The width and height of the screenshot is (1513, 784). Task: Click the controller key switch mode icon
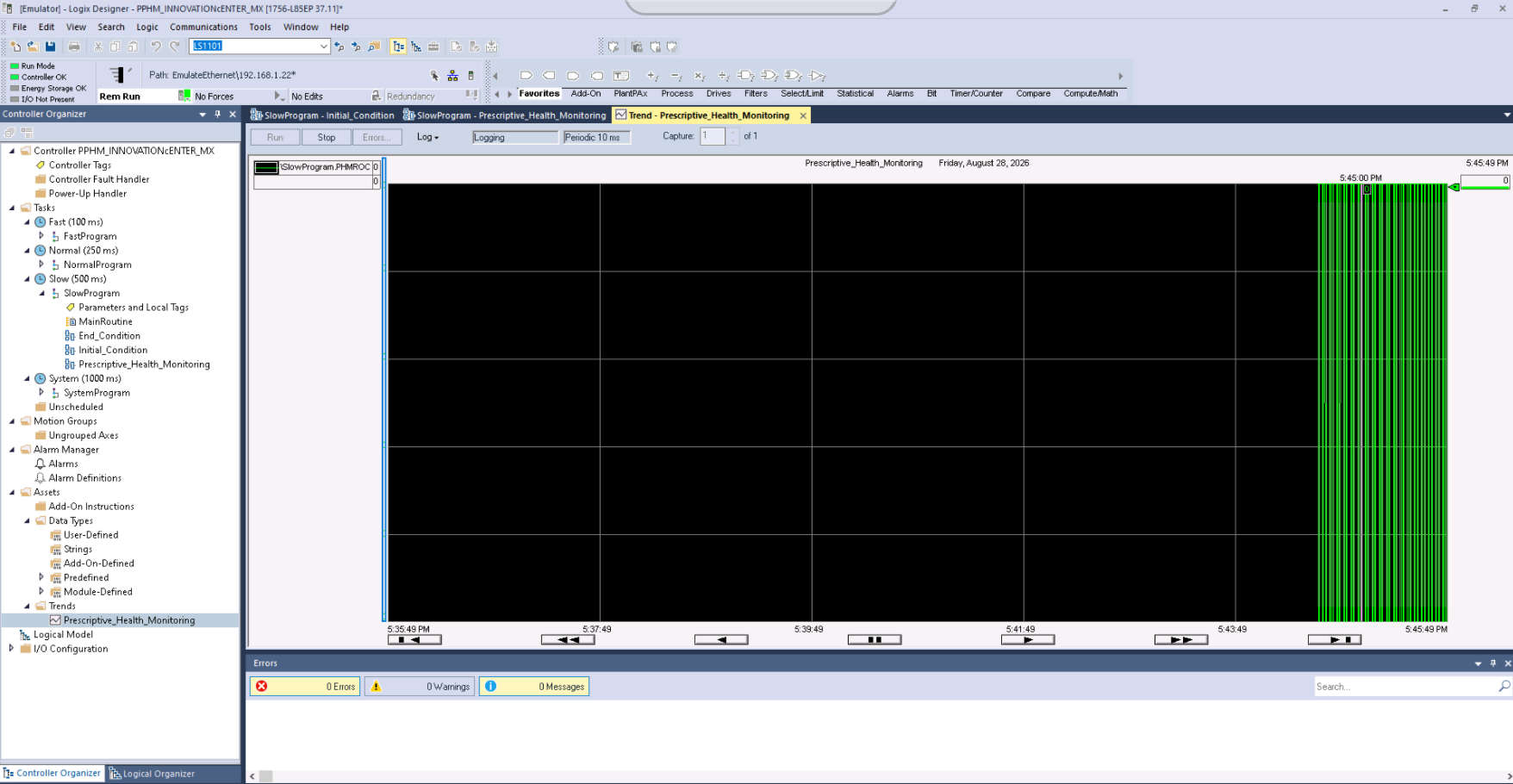(120, 75)
